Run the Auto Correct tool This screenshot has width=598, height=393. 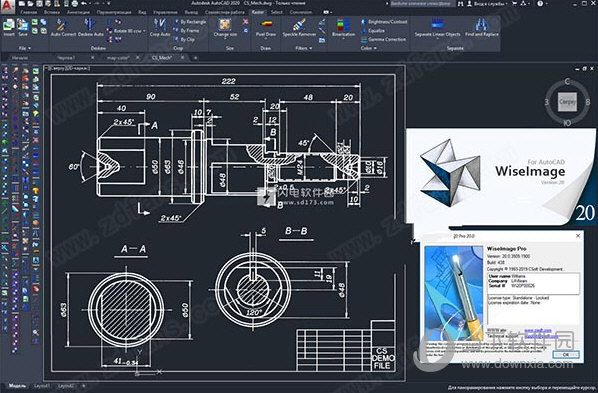(x=63, y=27)
